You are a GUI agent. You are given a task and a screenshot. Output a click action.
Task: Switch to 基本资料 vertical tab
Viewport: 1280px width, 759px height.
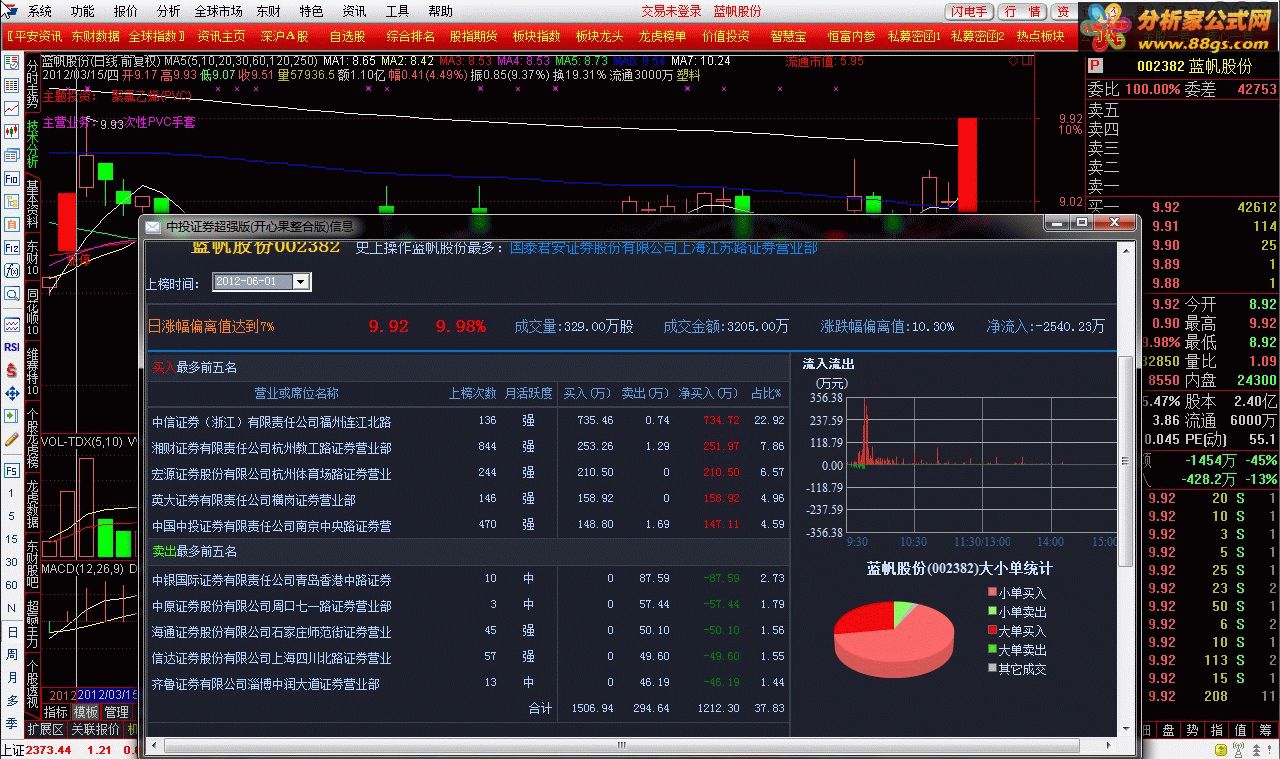(x=32, y=204)
